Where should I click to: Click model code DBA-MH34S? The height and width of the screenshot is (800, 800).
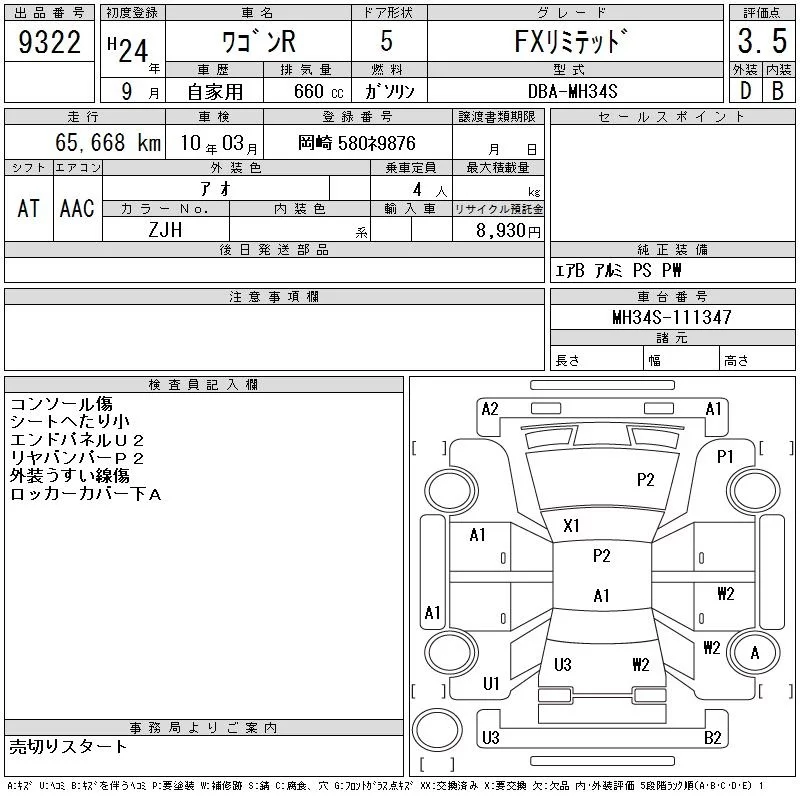click(572, 91)
